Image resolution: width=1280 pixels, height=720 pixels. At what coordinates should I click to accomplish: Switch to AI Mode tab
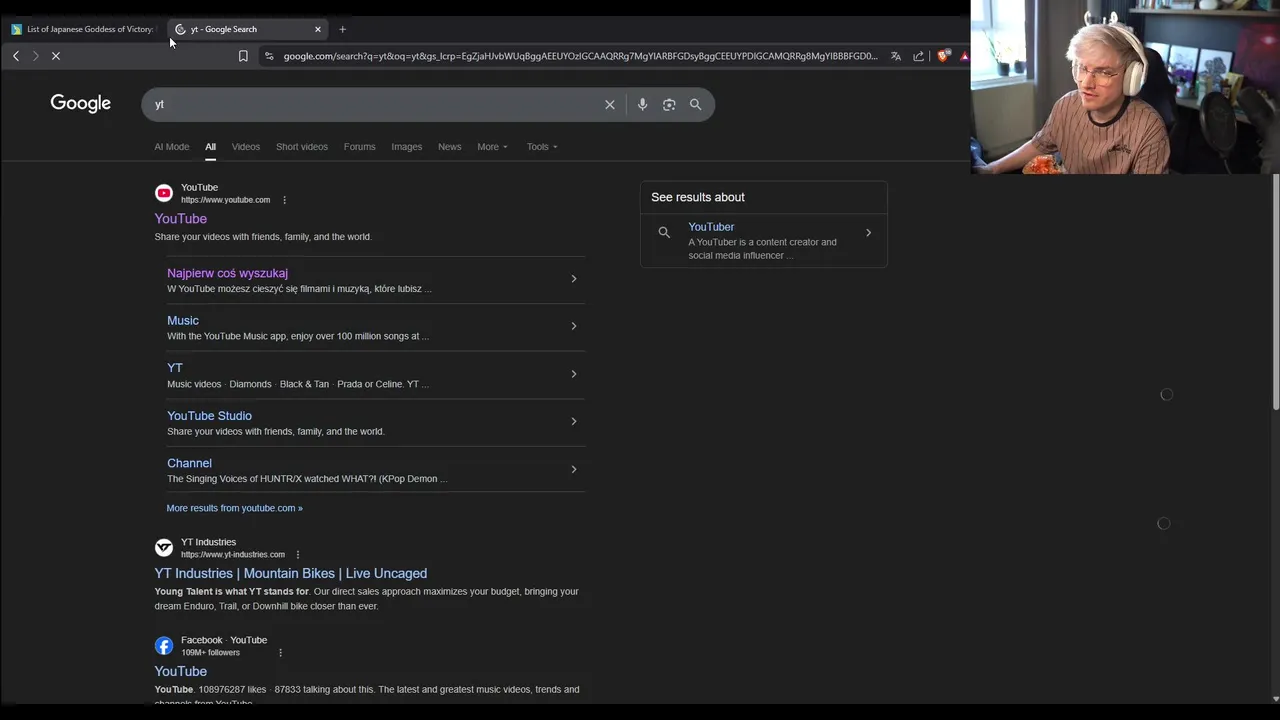click(172, 147)
